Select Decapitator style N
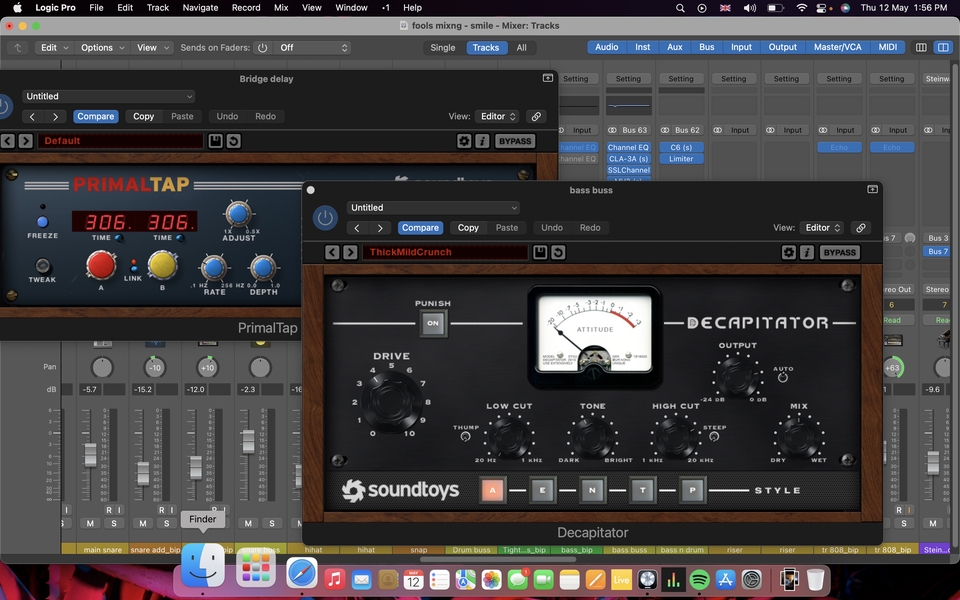Image resolution: width=960 pixels, height=600 pixels. tap(592, 490)
